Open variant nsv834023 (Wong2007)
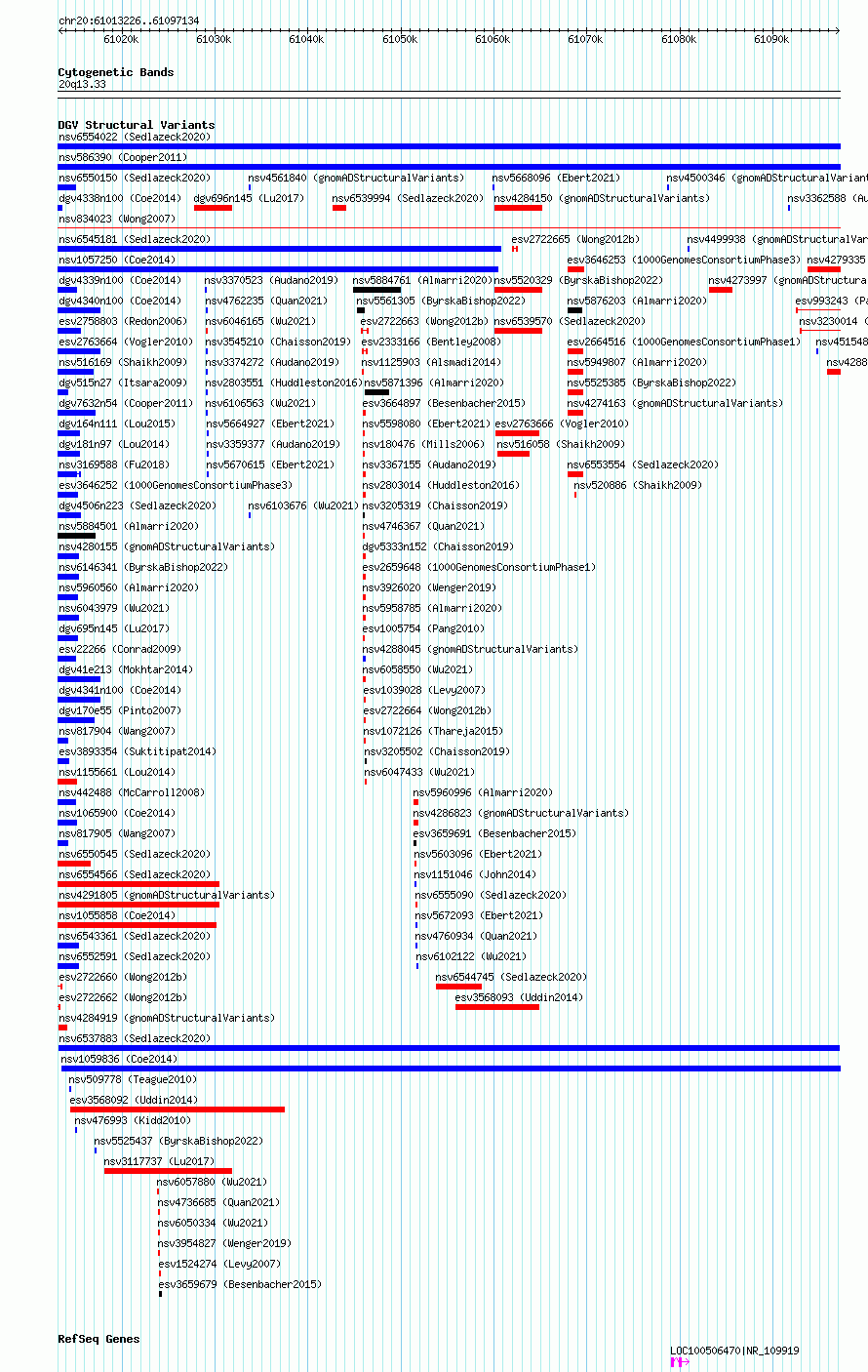Viewport: 868px width, 1372px height. tap(117, 219)
